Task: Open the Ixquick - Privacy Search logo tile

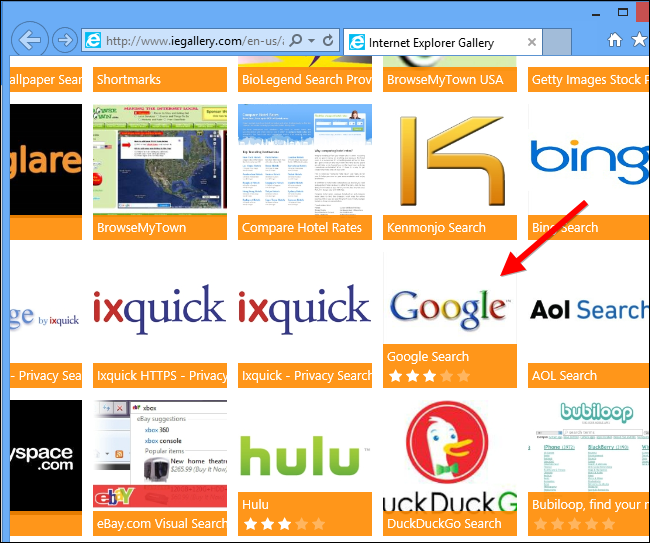Action: [305, 308]
